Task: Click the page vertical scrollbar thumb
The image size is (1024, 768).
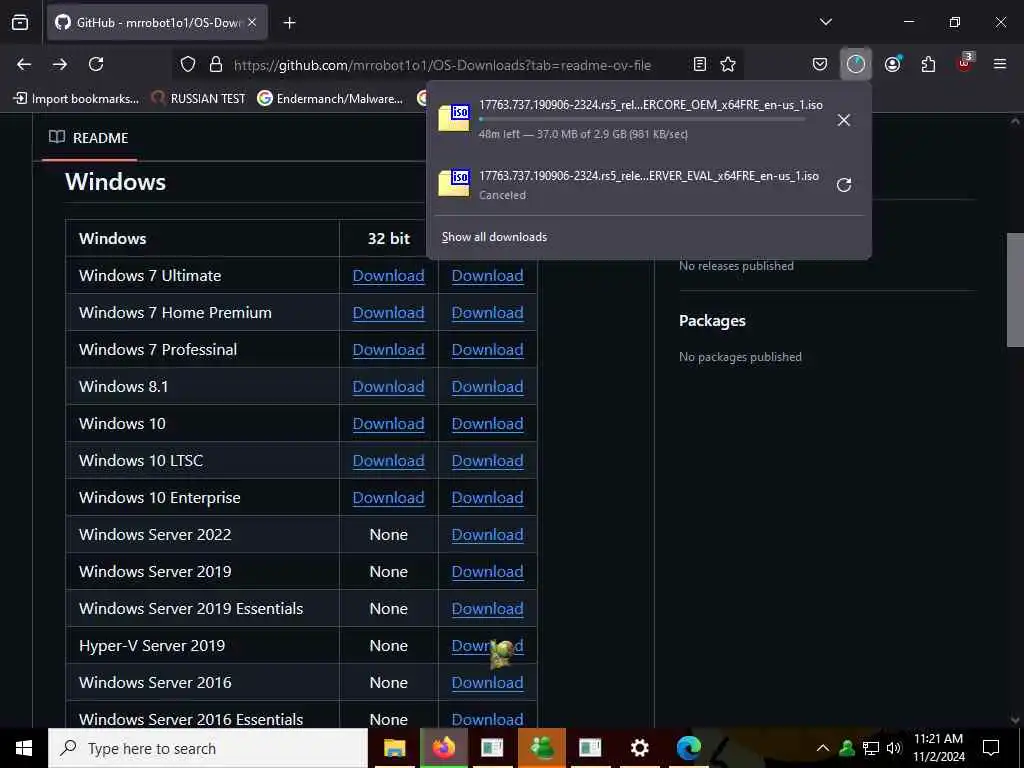Action: (x=1015, y=290)
